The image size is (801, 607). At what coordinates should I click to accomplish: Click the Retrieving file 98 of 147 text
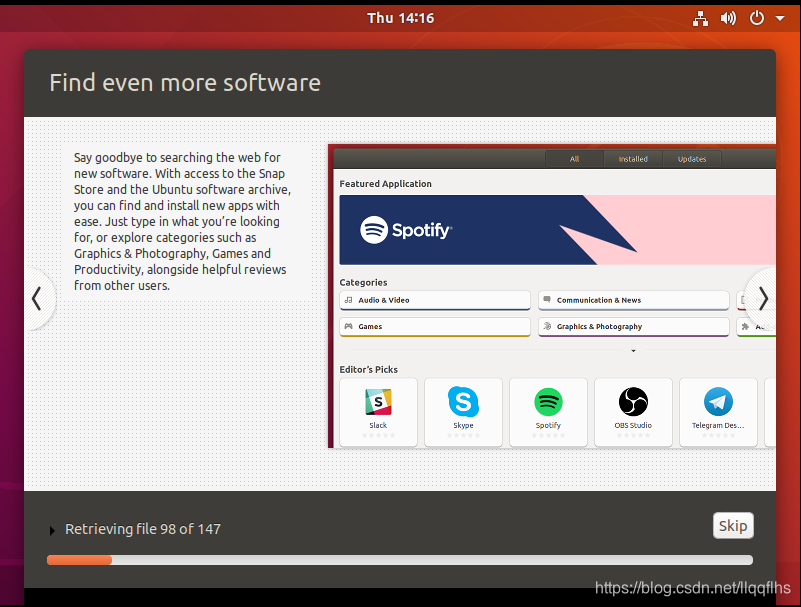coord(143,529)
